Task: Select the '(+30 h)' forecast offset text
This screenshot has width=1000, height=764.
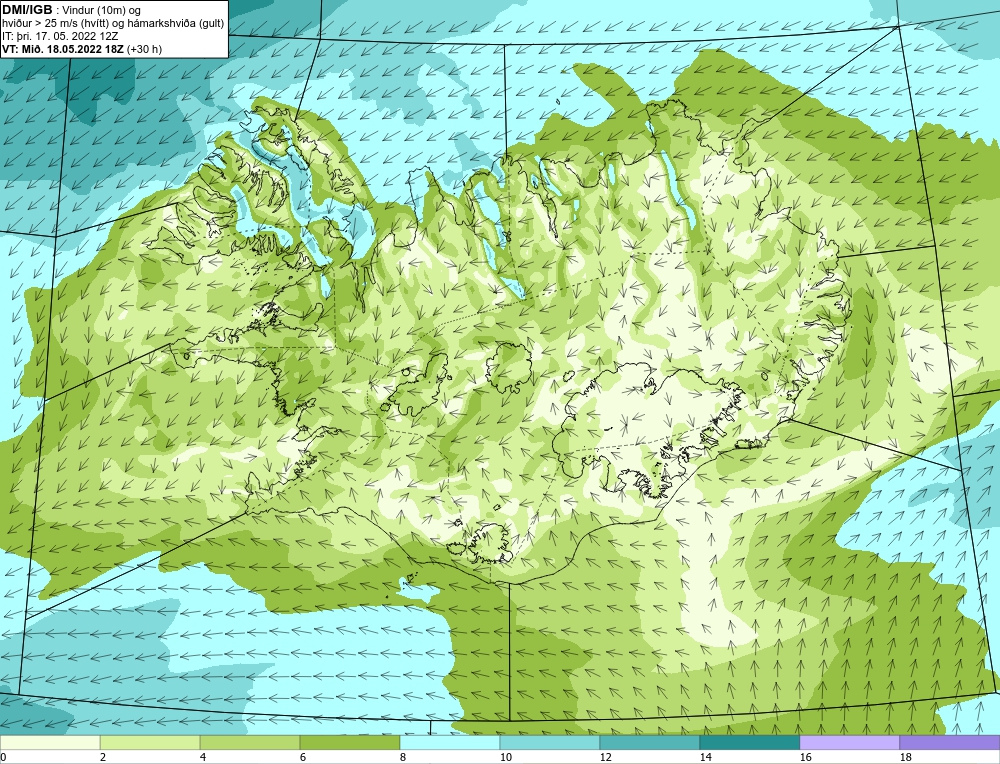Action: (145, 49)
